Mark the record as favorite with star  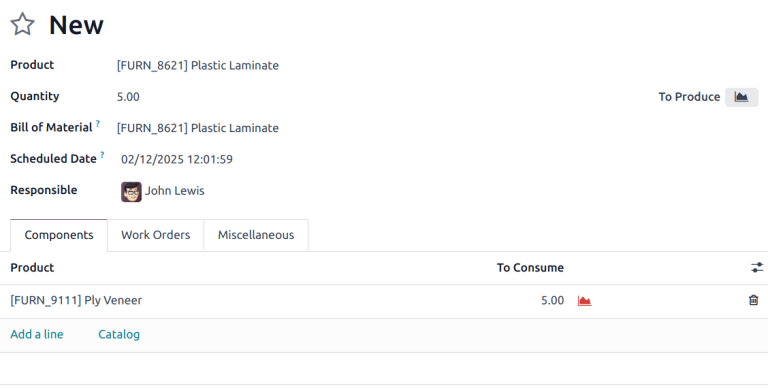[x=23, y=24]
